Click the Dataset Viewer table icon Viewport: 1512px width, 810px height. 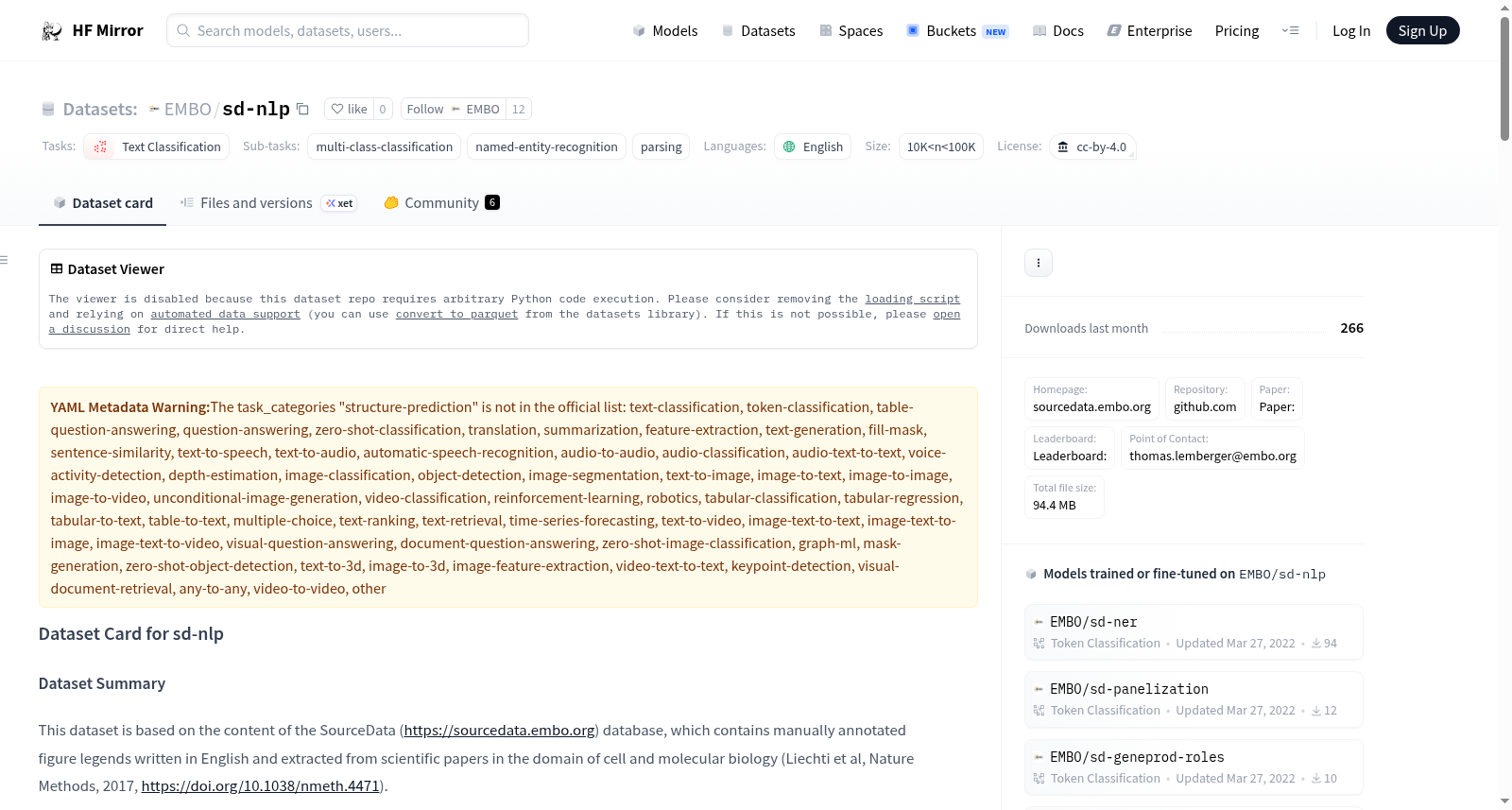tap(57, 269)
